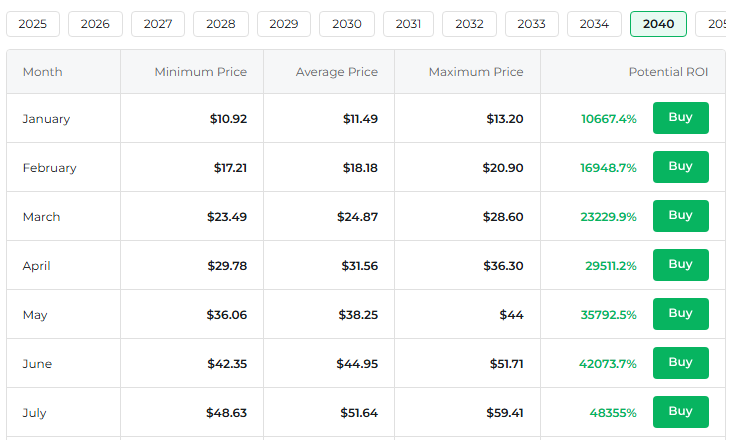Viewport: 730px width, 440px height.
Task: Select the 2028 year tab
Action: [221, 24]
